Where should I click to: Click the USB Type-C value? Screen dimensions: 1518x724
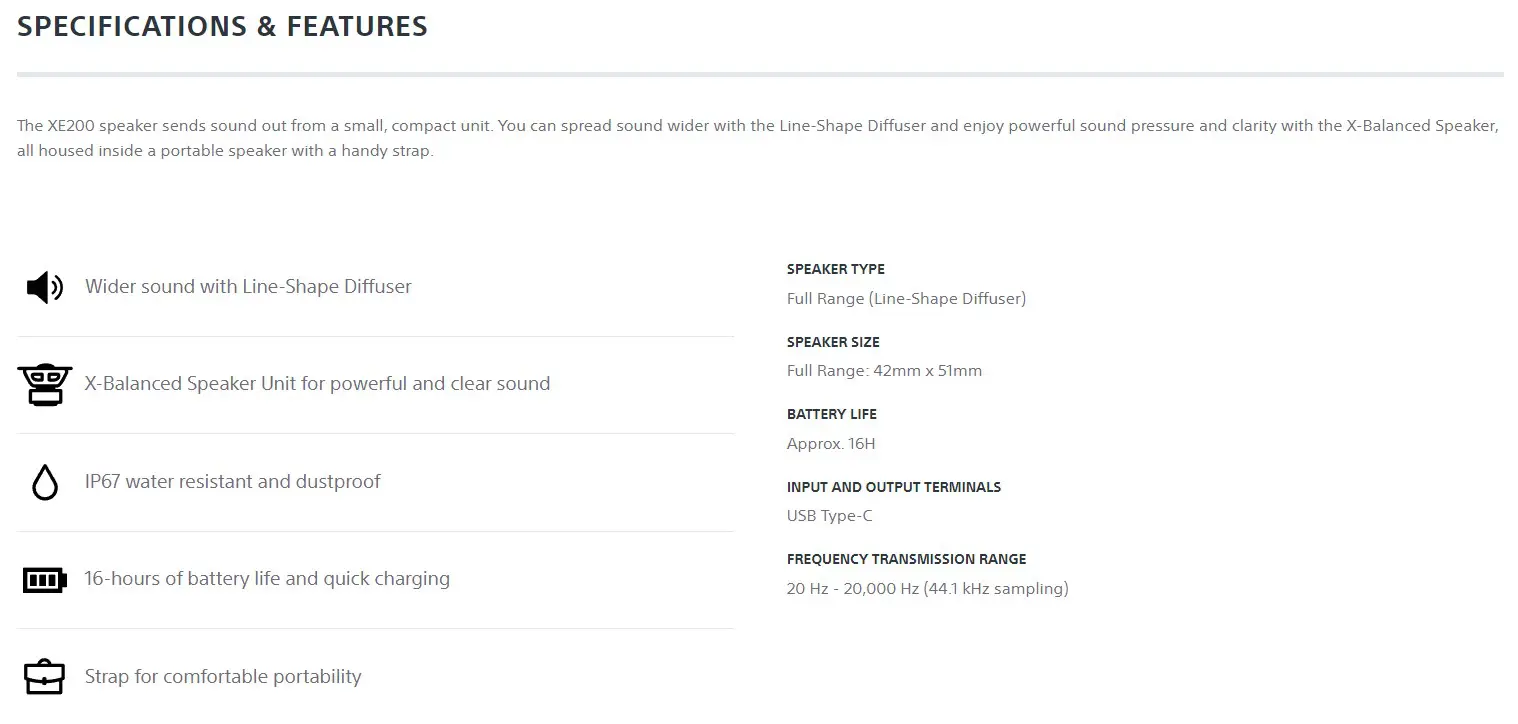[x=829, y=516]
